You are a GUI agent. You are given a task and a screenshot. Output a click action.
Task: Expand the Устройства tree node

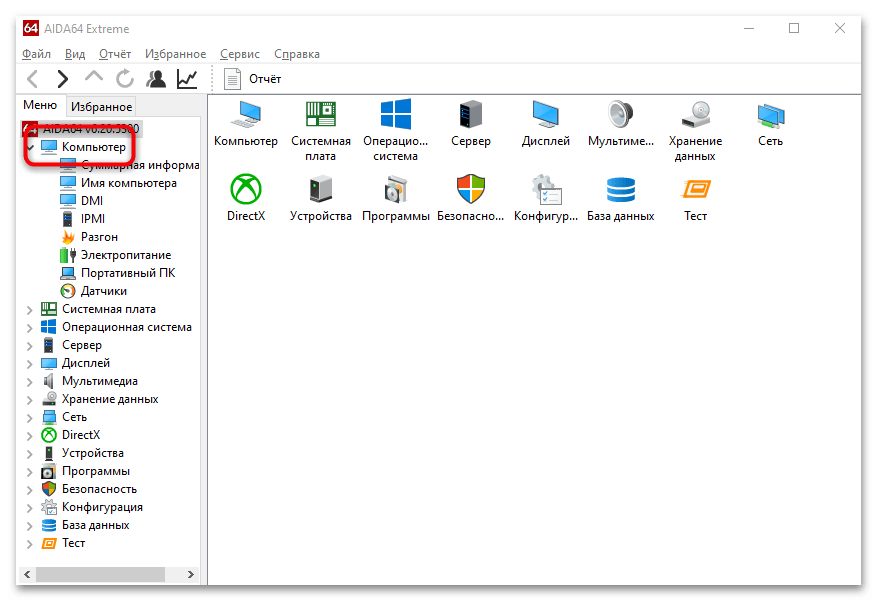point(30,454)
